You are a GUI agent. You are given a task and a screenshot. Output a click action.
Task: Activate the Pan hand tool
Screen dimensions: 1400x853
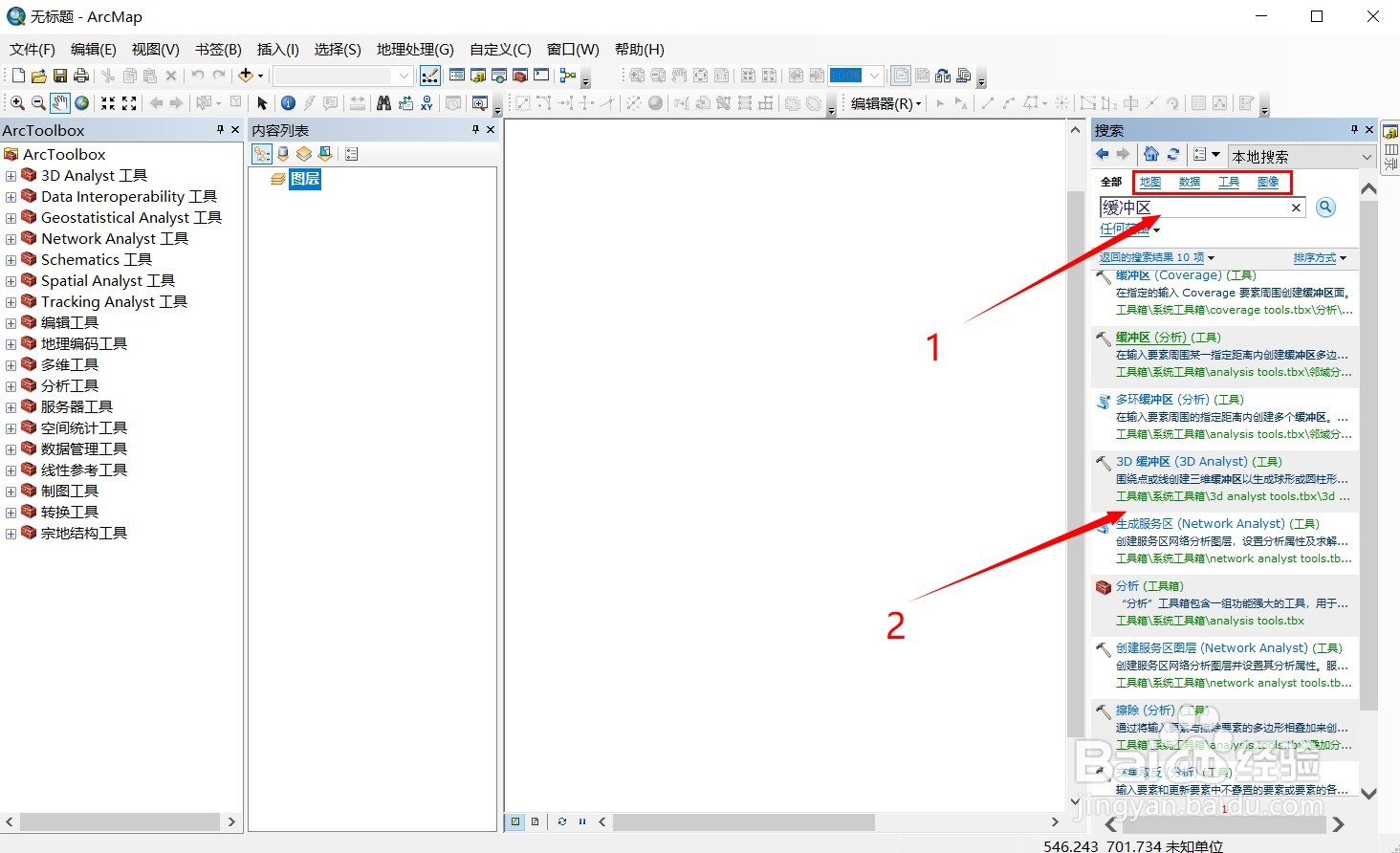click(60, 103)
